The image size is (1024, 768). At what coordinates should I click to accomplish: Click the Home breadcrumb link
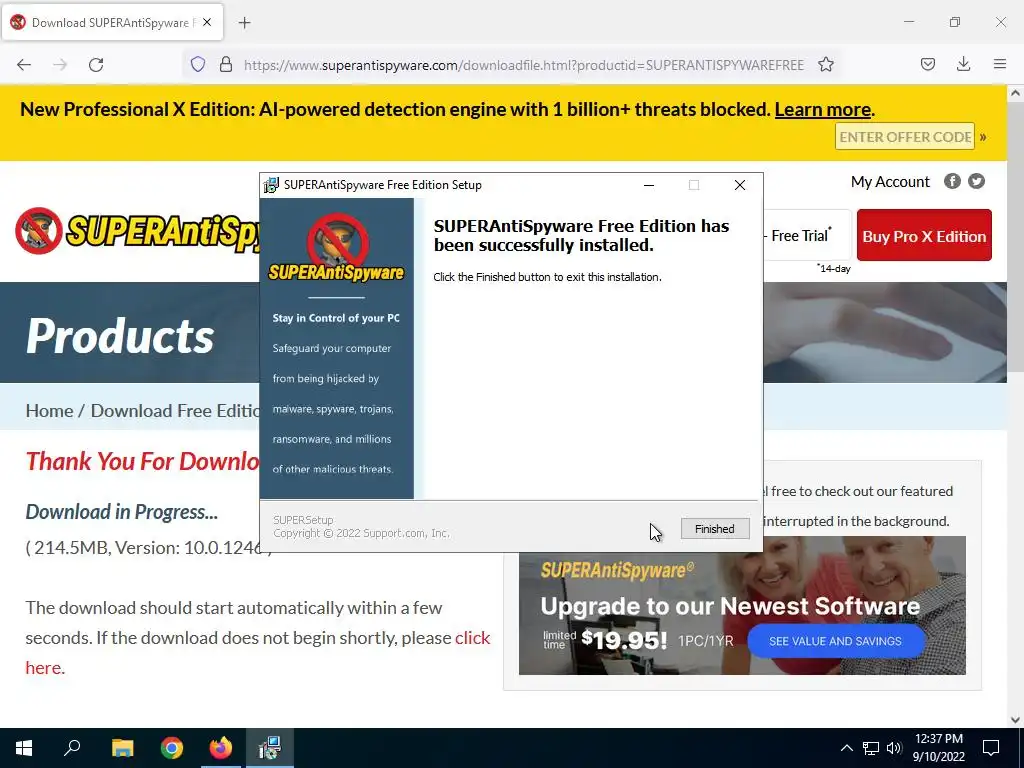(x=49, y=411)
